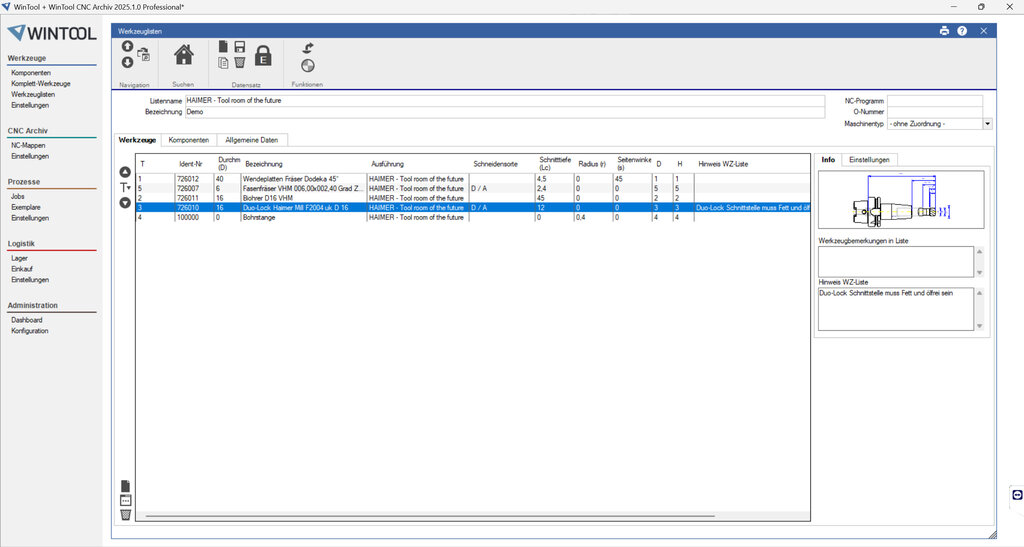
Task: Select the Info tab
Action: point(828,159)
